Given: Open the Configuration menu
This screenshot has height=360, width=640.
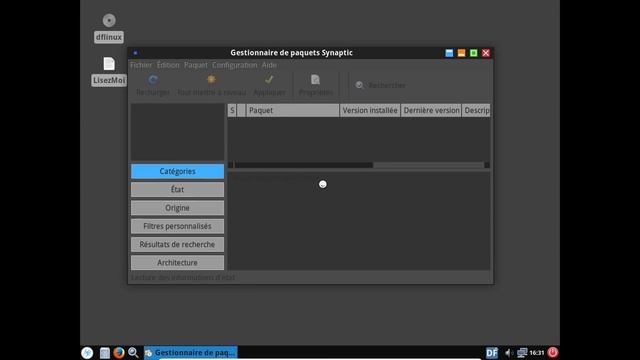Looking at the screenshot, I should point(235,65).
